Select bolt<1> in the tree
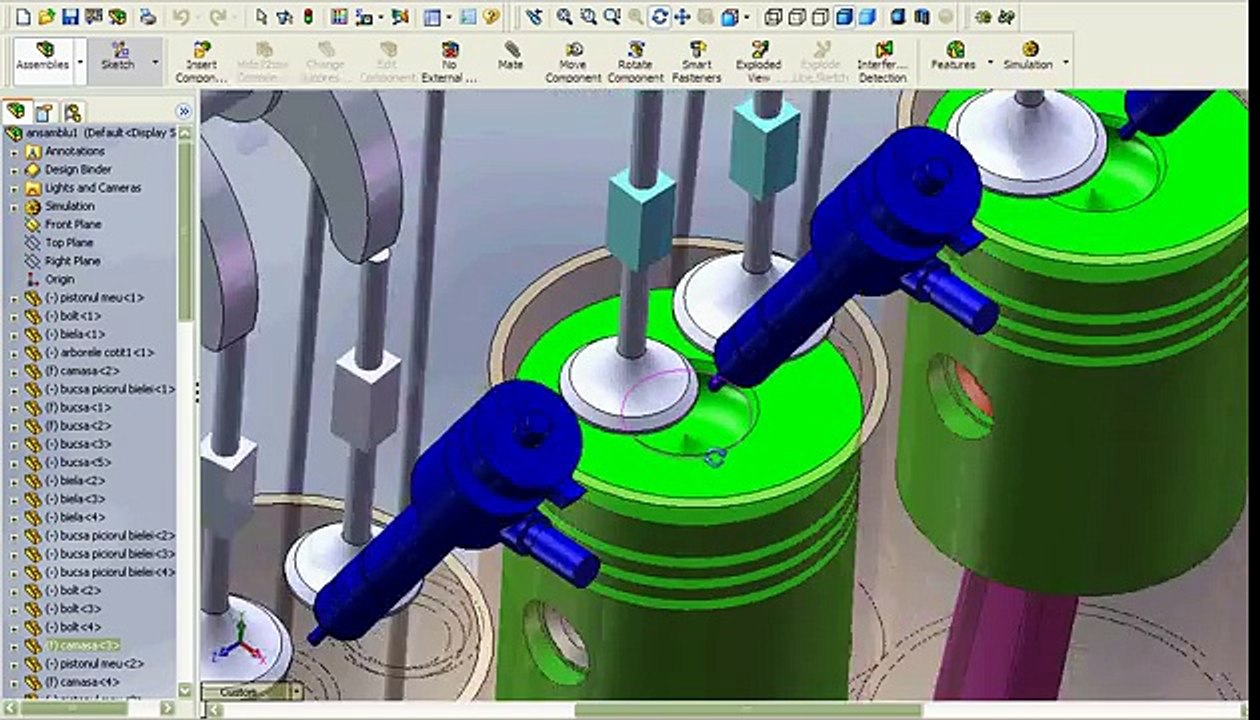Image resolution: width=1260 pixels, height=720 pixels. [x=73, y=316]
